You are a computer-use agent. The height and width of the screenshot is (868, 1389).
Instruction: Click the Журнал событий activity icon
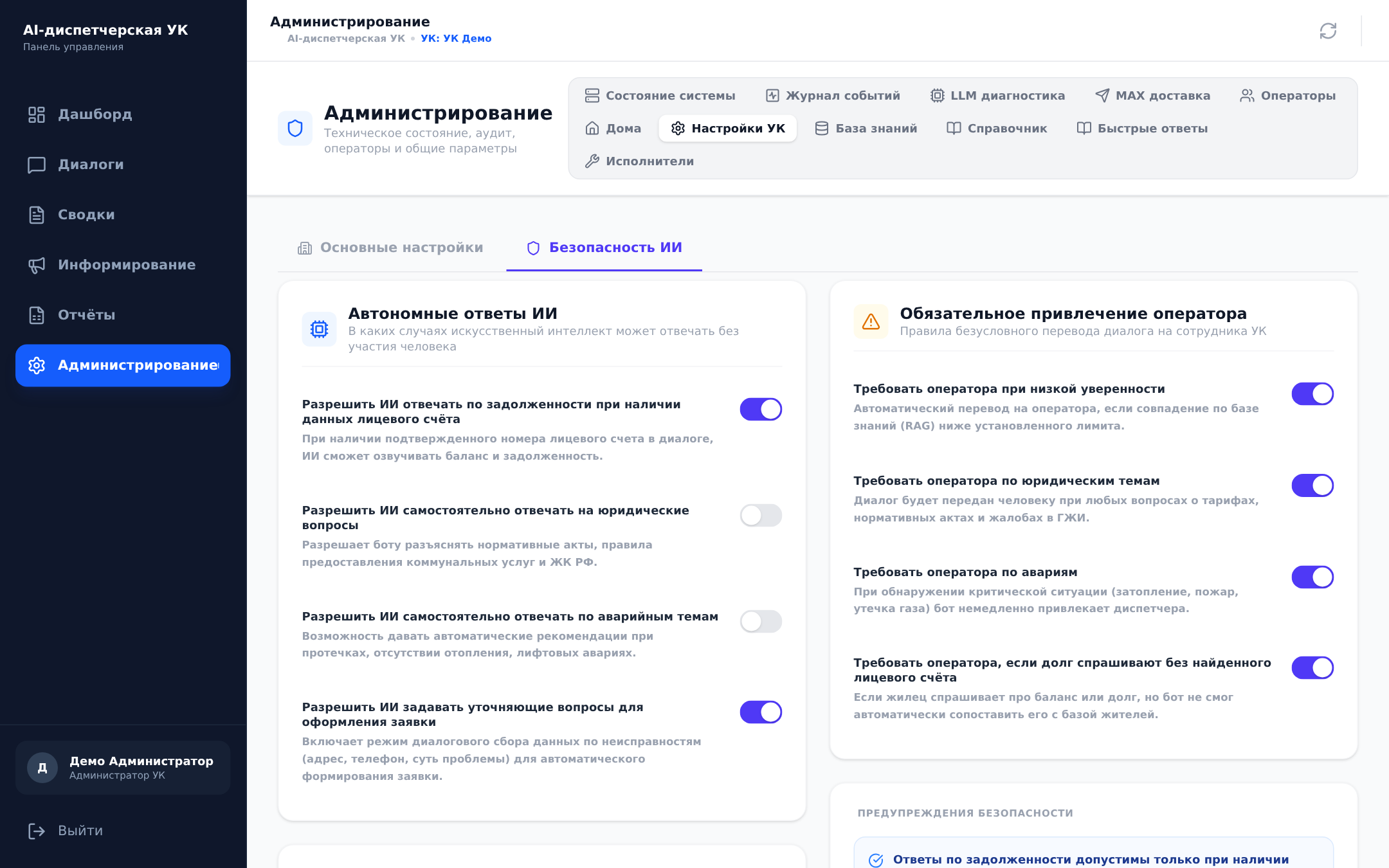(772, 96)
